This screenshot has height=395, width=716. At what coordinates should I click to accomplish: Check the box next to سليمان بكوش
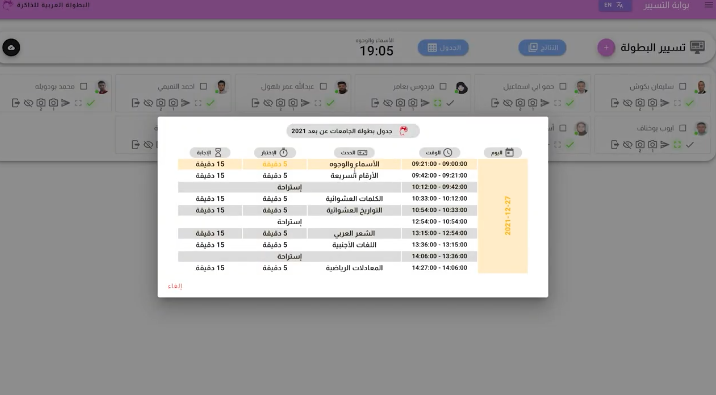[682, 86]
